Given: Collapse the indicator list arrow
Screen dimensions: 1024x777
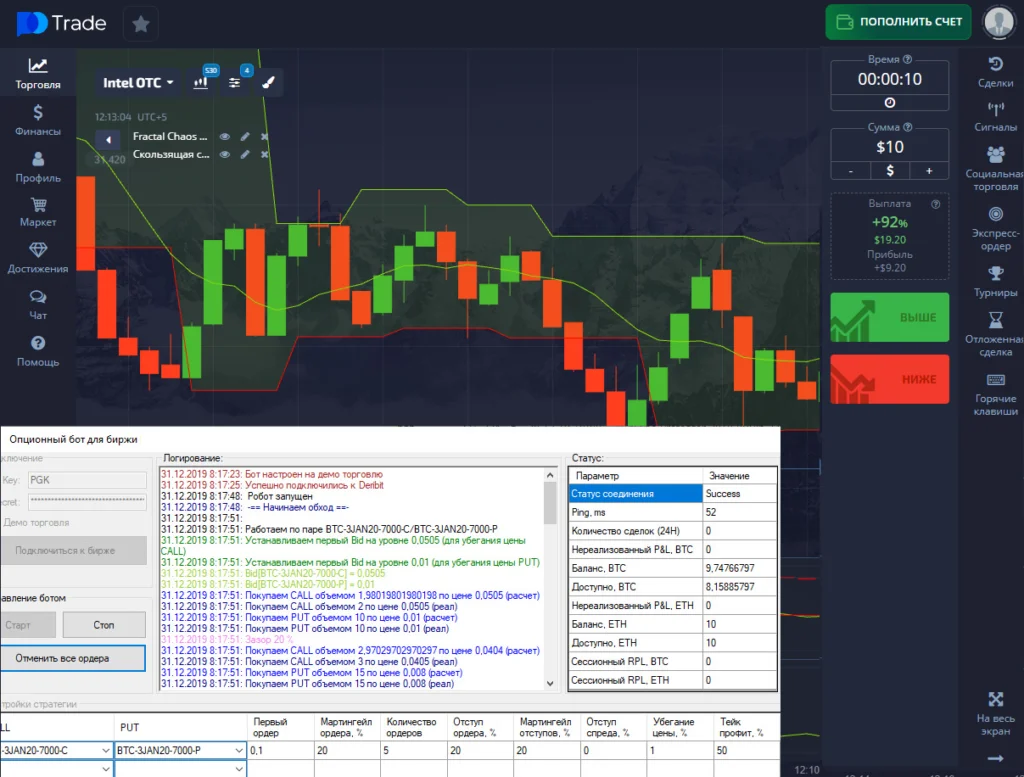Looking at the screenshot, I should (x=107, y=139).
